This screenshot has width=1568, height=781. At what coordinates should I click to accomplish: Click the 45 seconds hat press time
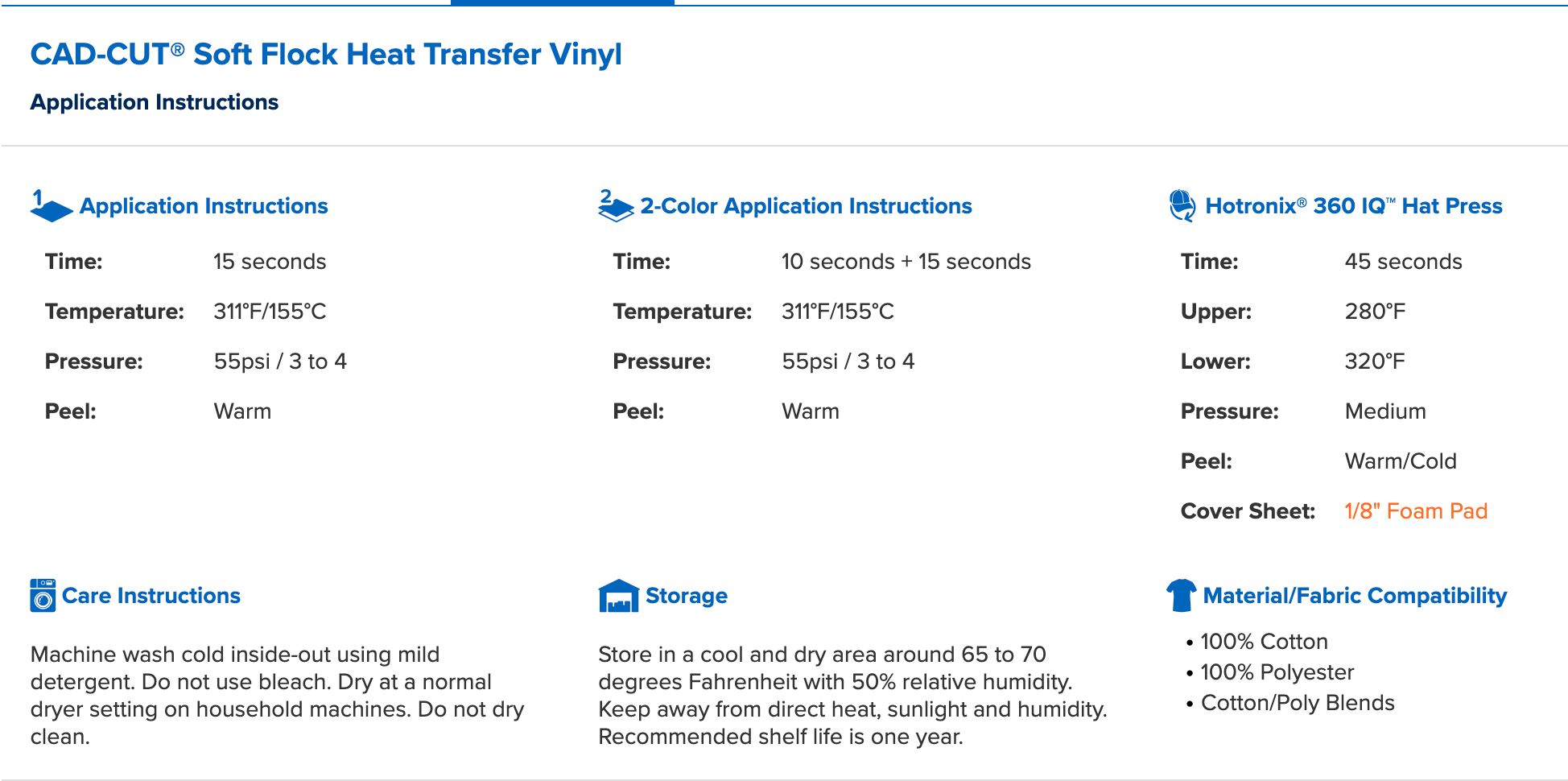(1403, 262)
